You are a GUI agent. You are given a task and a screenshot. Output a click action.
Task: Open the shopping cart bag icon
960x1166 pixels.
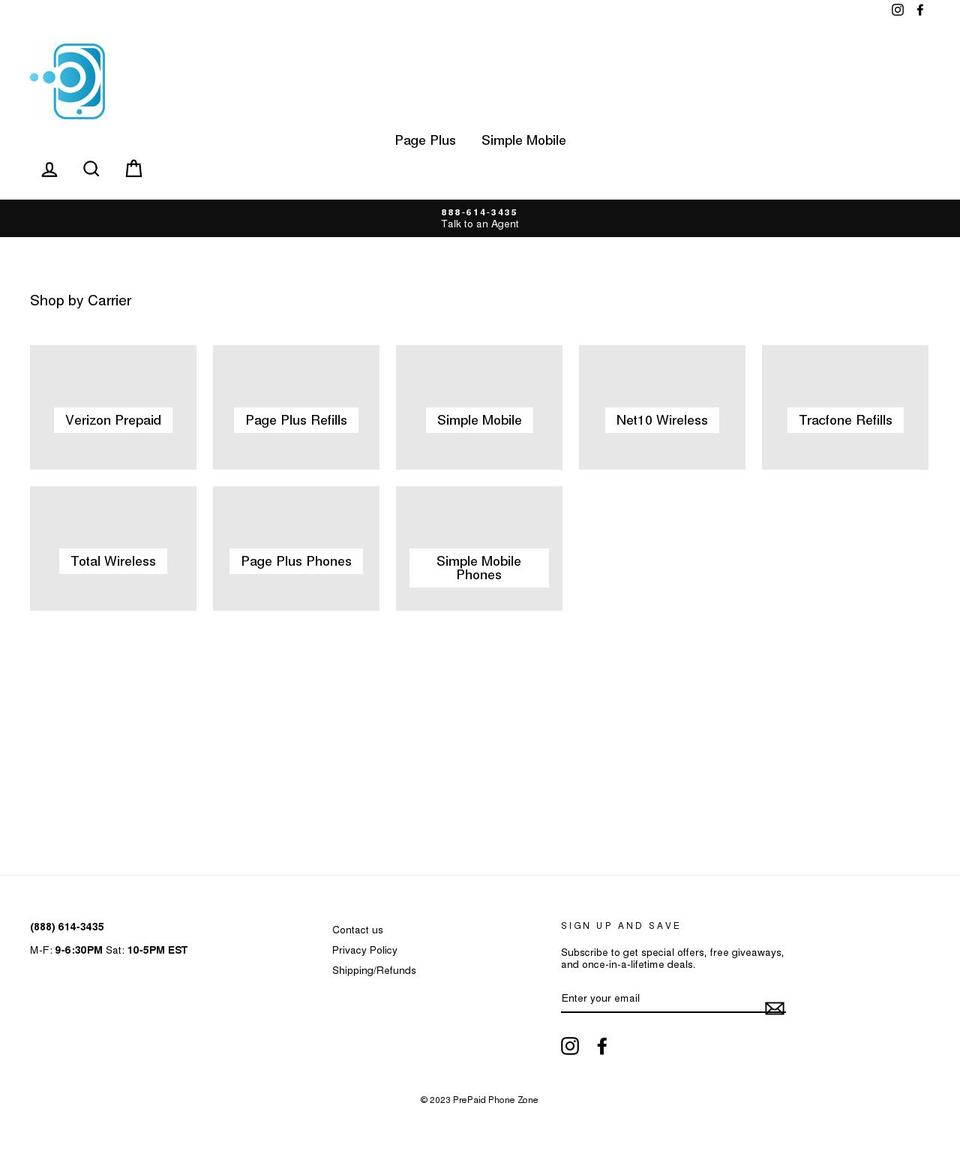pos(134,169)
